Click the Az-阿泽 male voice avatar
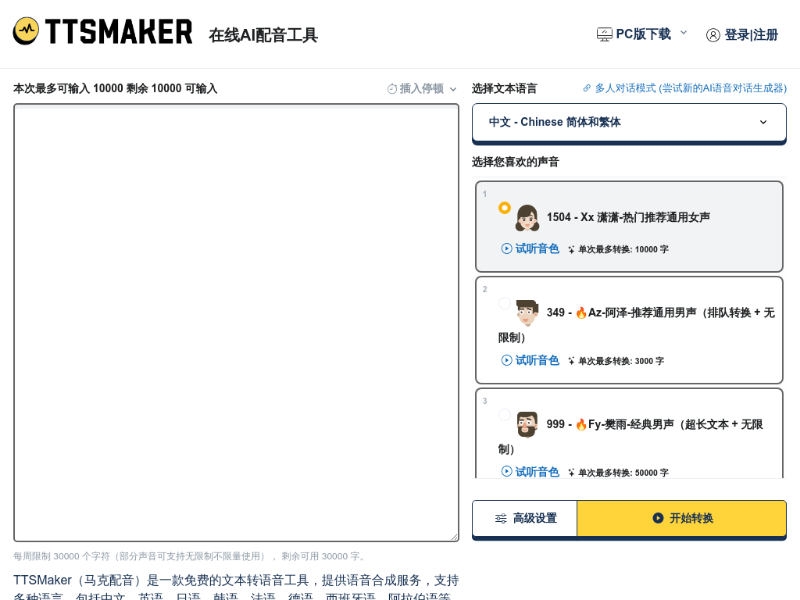The height and width of the screenshot is (600, 800). pyautogui.click(x=527, y=313)
